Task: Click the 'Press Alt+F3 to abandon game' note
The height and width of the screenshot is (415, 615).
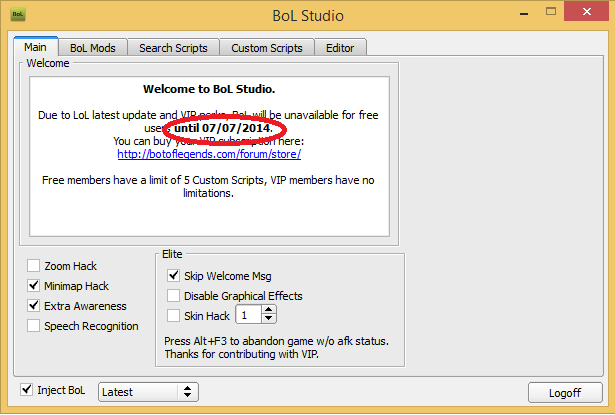Action: [277, 341]
